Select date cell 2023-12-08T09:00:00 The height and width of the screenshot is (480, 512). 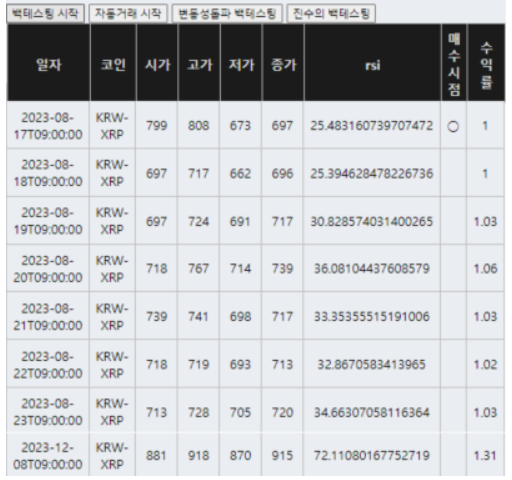point(48,455)
